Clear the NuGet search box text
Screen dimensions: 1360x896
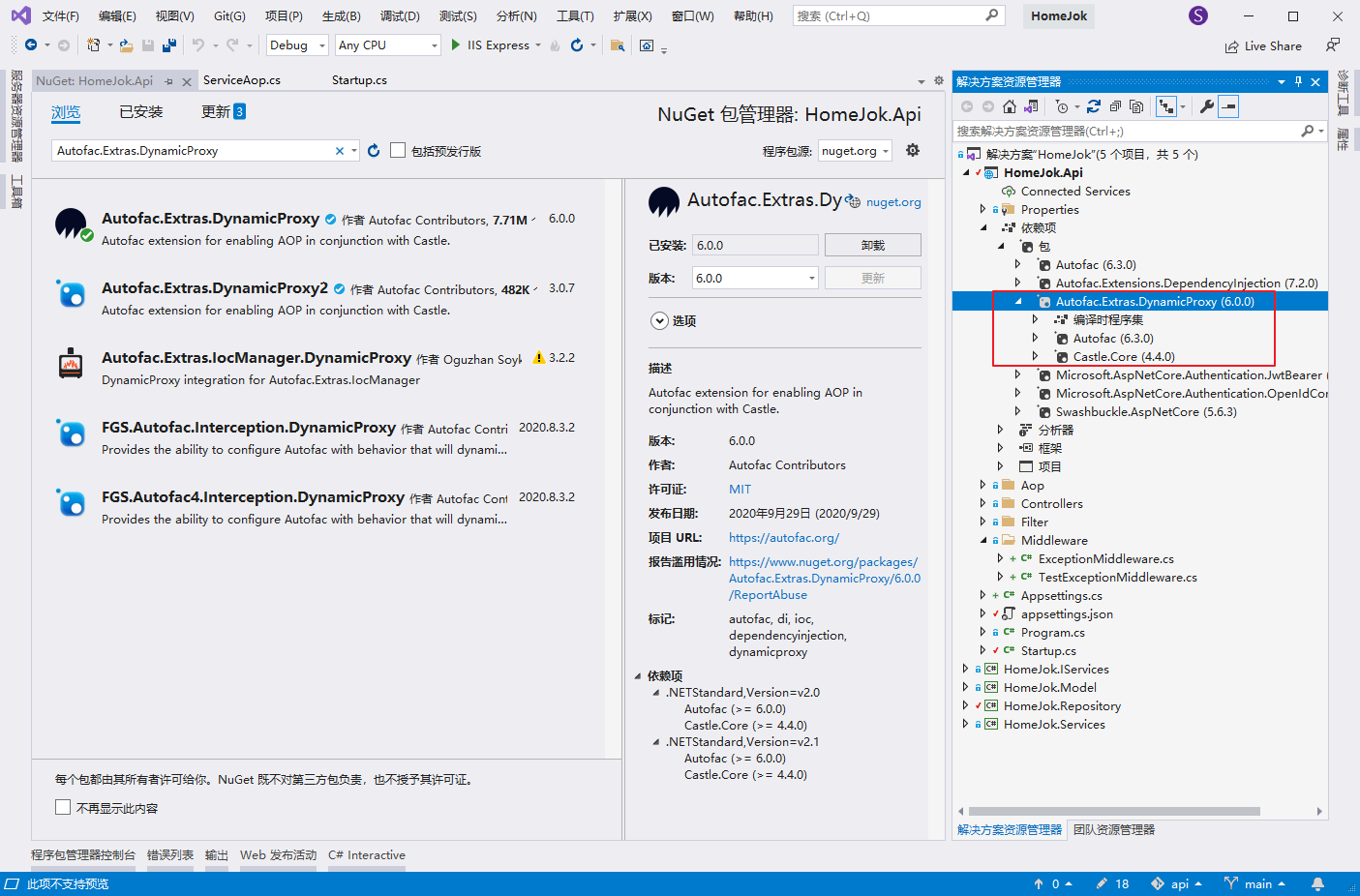(x=340, y=151)
